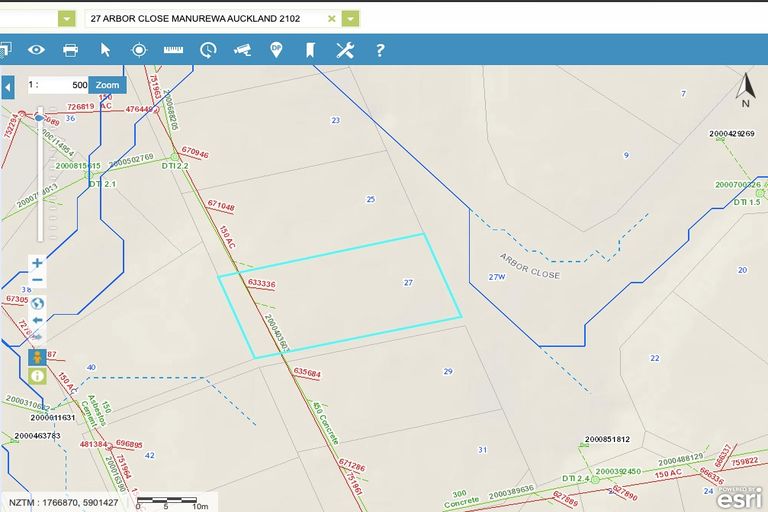
Task: Click pipe label 635684
Action: coord(307,373)
